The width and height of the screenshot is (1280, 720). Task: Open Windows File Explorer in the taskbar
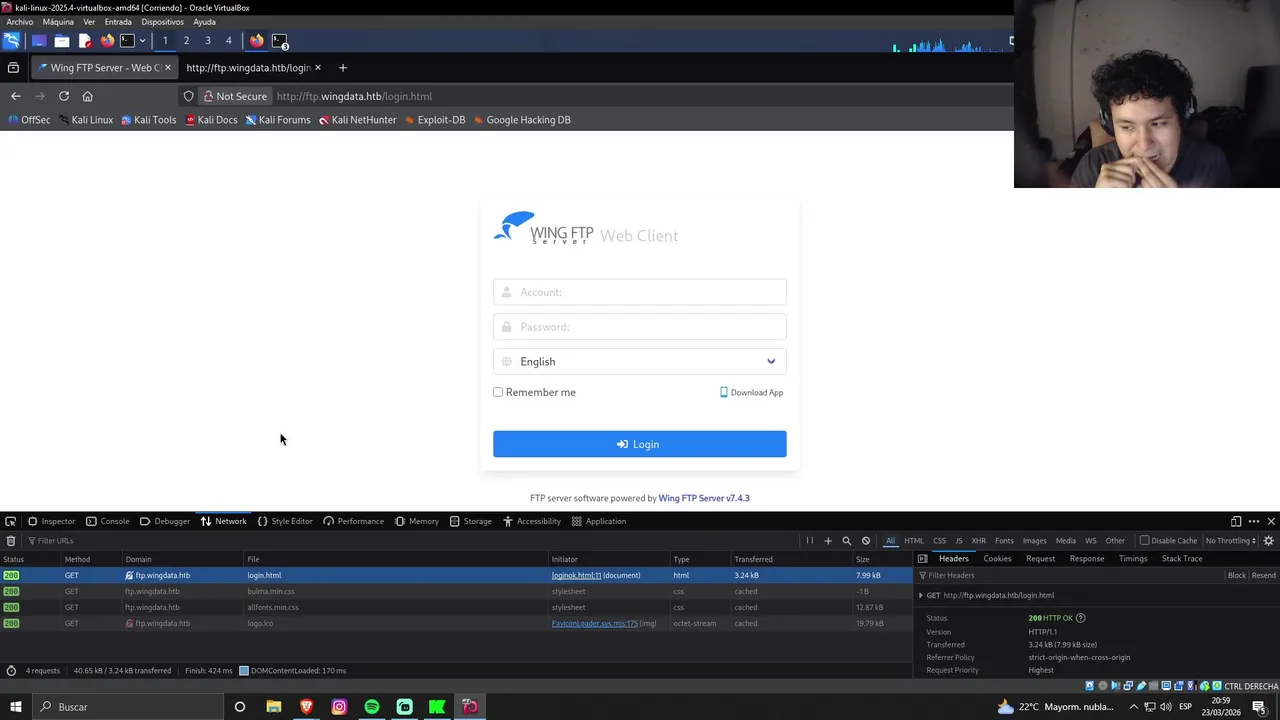[273, 707]
